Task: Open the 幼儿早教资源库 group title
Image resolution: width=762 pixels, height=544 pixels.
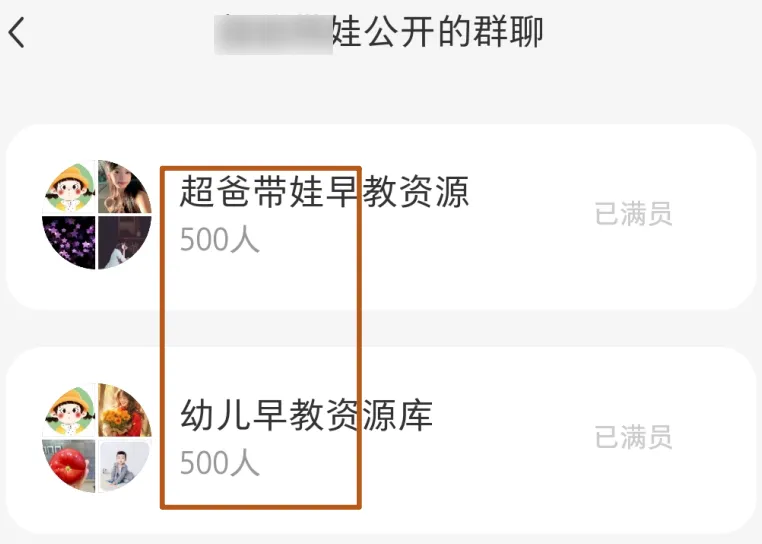Action: (306, 415)
